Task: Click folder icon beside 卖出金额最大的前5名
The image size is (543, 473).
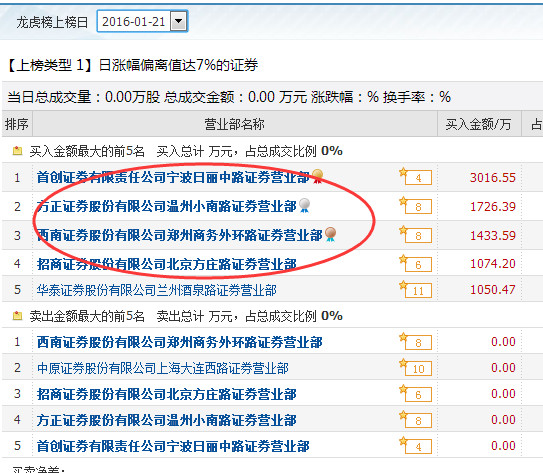Action: click(x=17, y=316)
